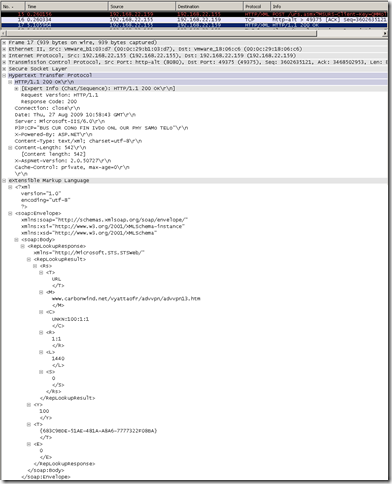The width and height of the screenshot is (392, 484).
Task: Select packet 17, the HTTP/1.1 200 OK row
Action: (194, 25)
